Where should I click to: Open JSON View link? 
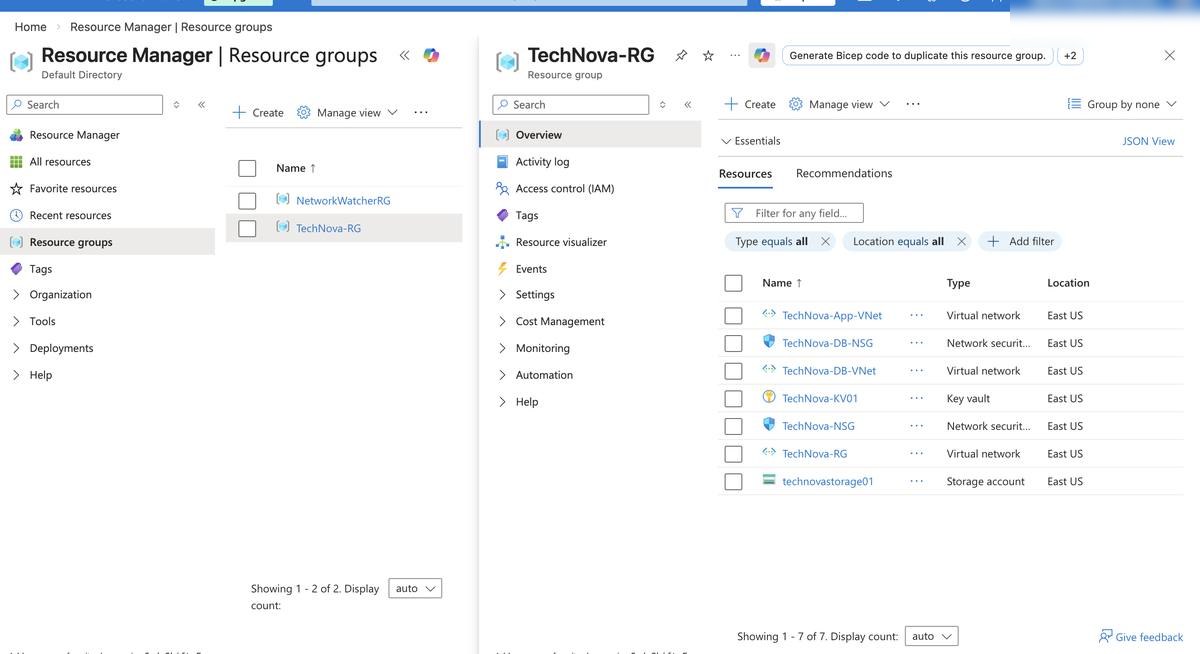(x=1149, y=141)
